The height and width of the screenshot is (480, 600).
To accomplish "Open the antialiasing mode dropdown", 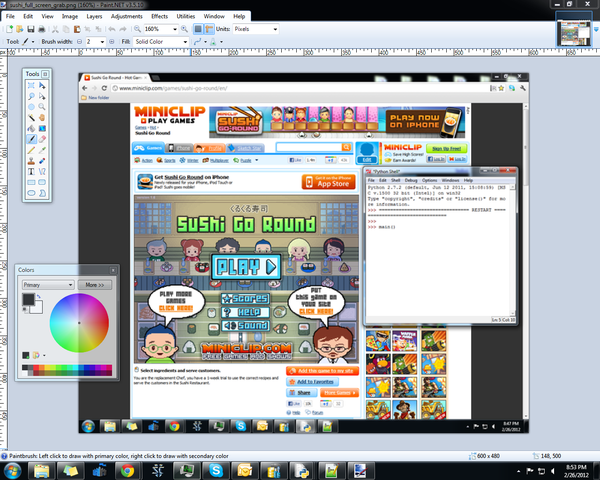I will pyautogui.click(x=205, y=42).
